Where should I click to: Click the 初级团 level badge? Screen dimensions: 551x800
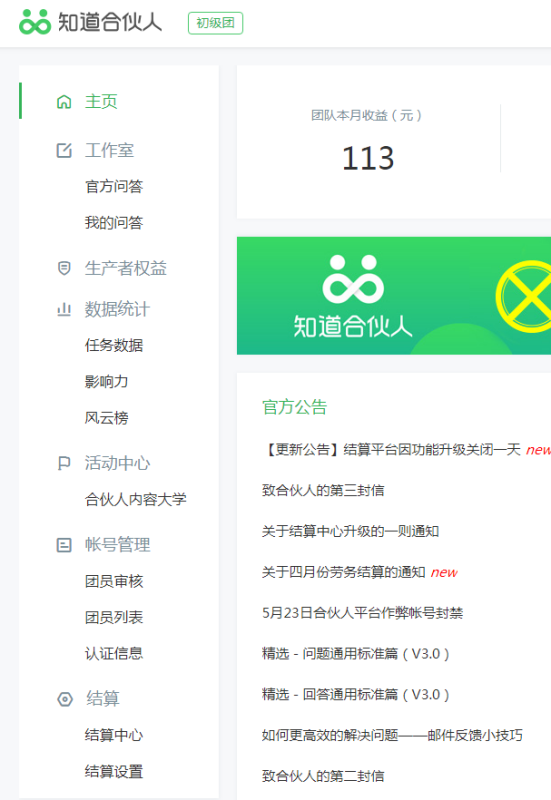(x=215, y=23)
